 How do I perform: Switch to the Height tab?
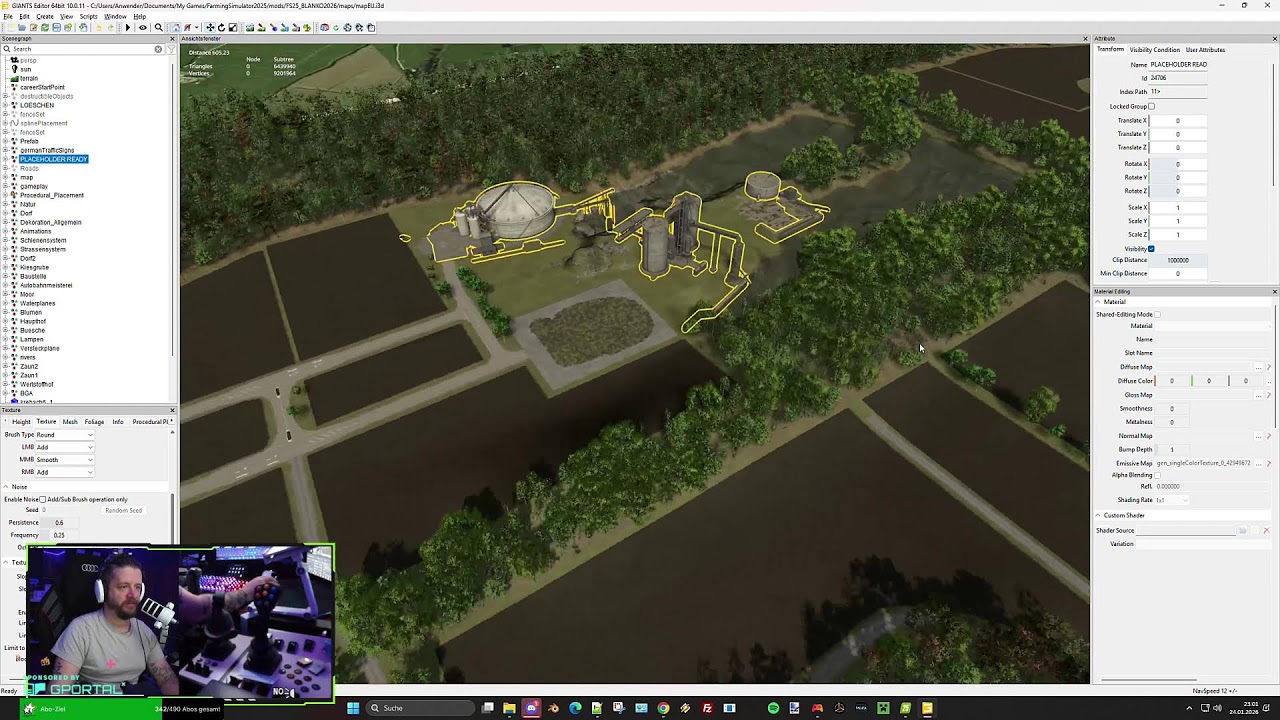pyautogui.click(x=21, y=422)
